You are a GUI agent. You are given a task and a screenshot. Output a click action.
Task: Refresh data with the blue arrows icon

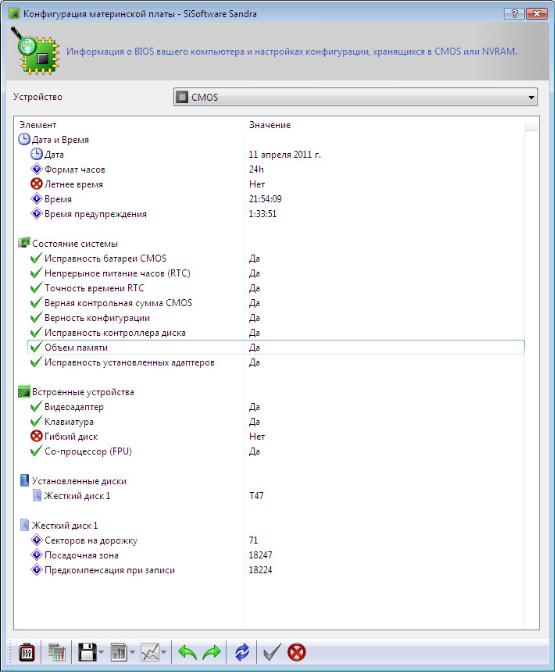click(x=242, y=653)
